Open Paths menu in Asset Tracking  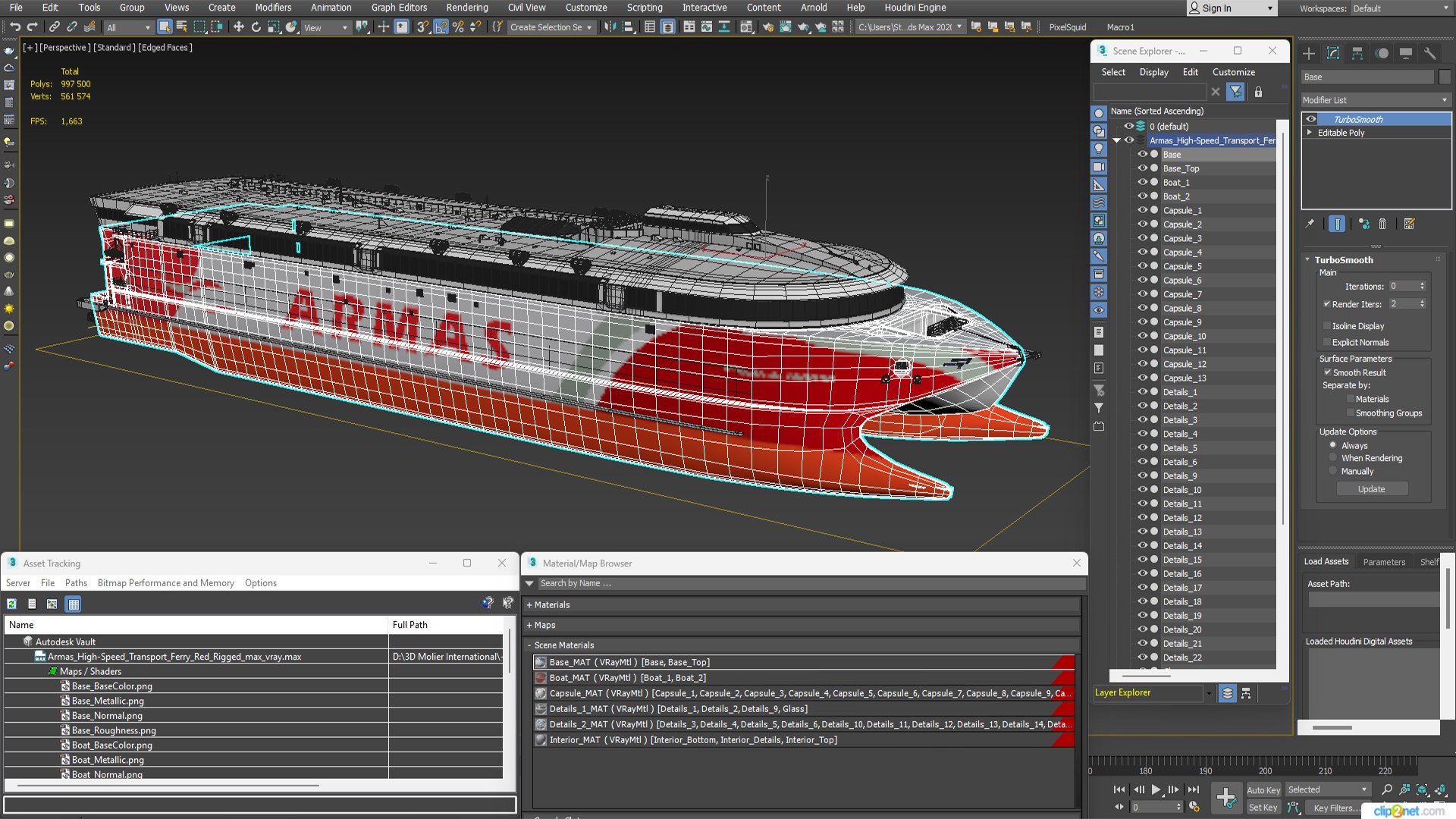(x=76, y=583)
